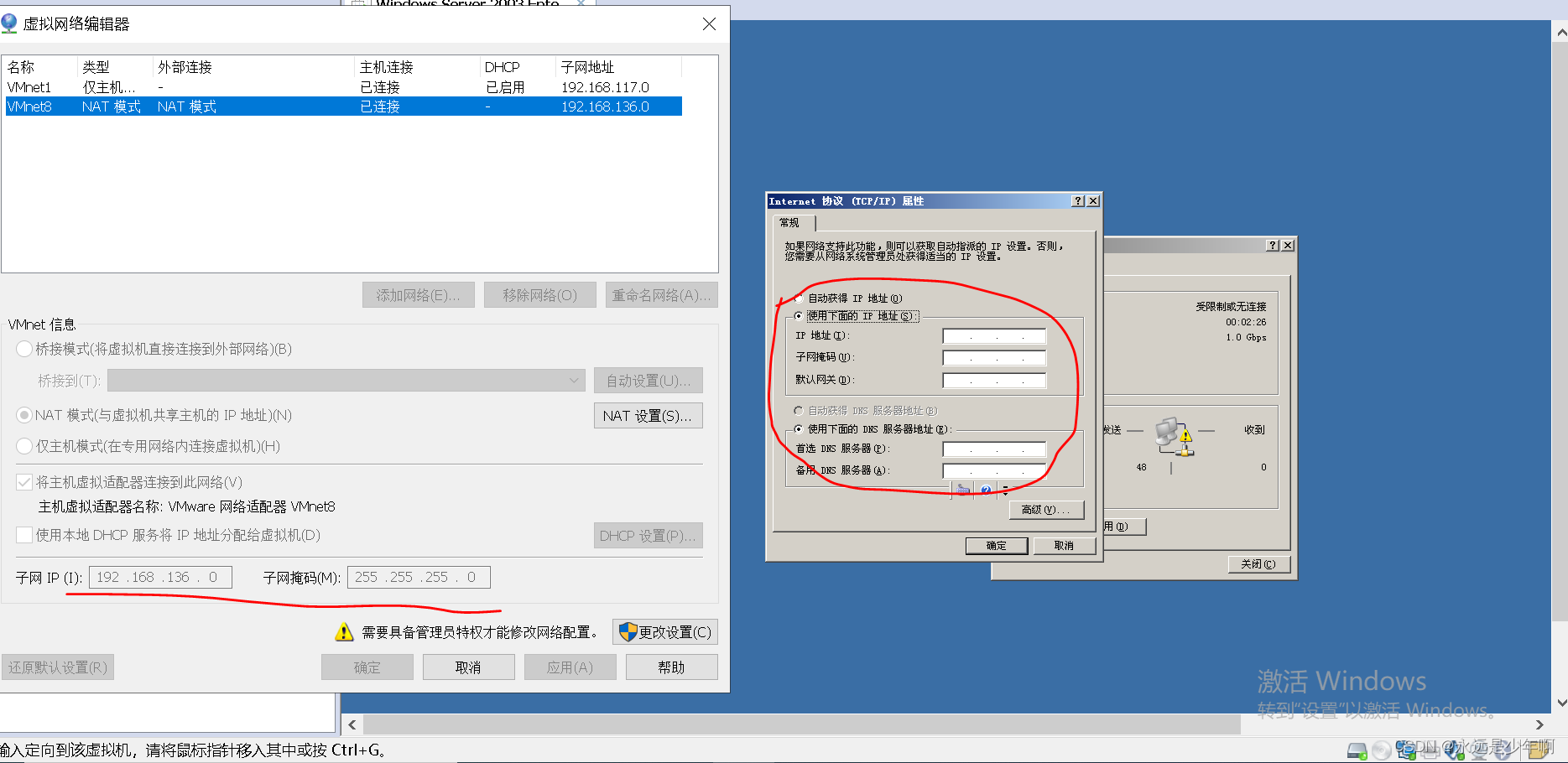Select the VMnet8 network row
Image resolution: width=1568 pixels, height=763 pixels.
(343, 106)
